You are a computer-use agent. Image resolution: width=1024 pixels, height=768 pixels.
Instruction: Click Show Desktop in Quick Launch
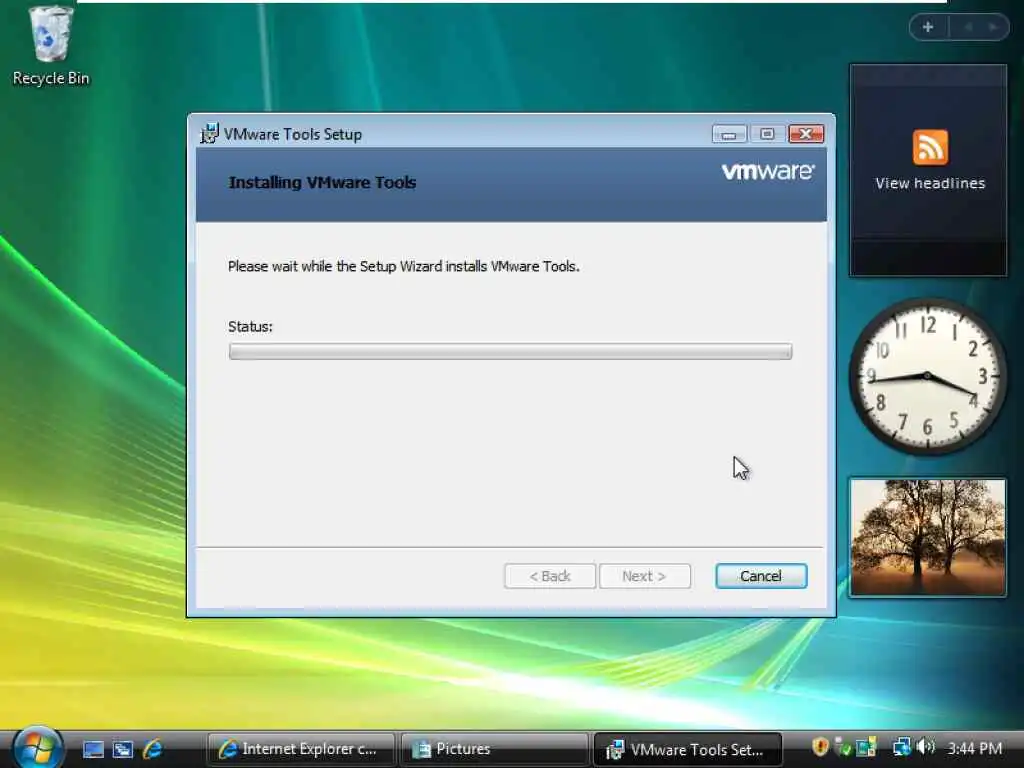tap(93, 749)
